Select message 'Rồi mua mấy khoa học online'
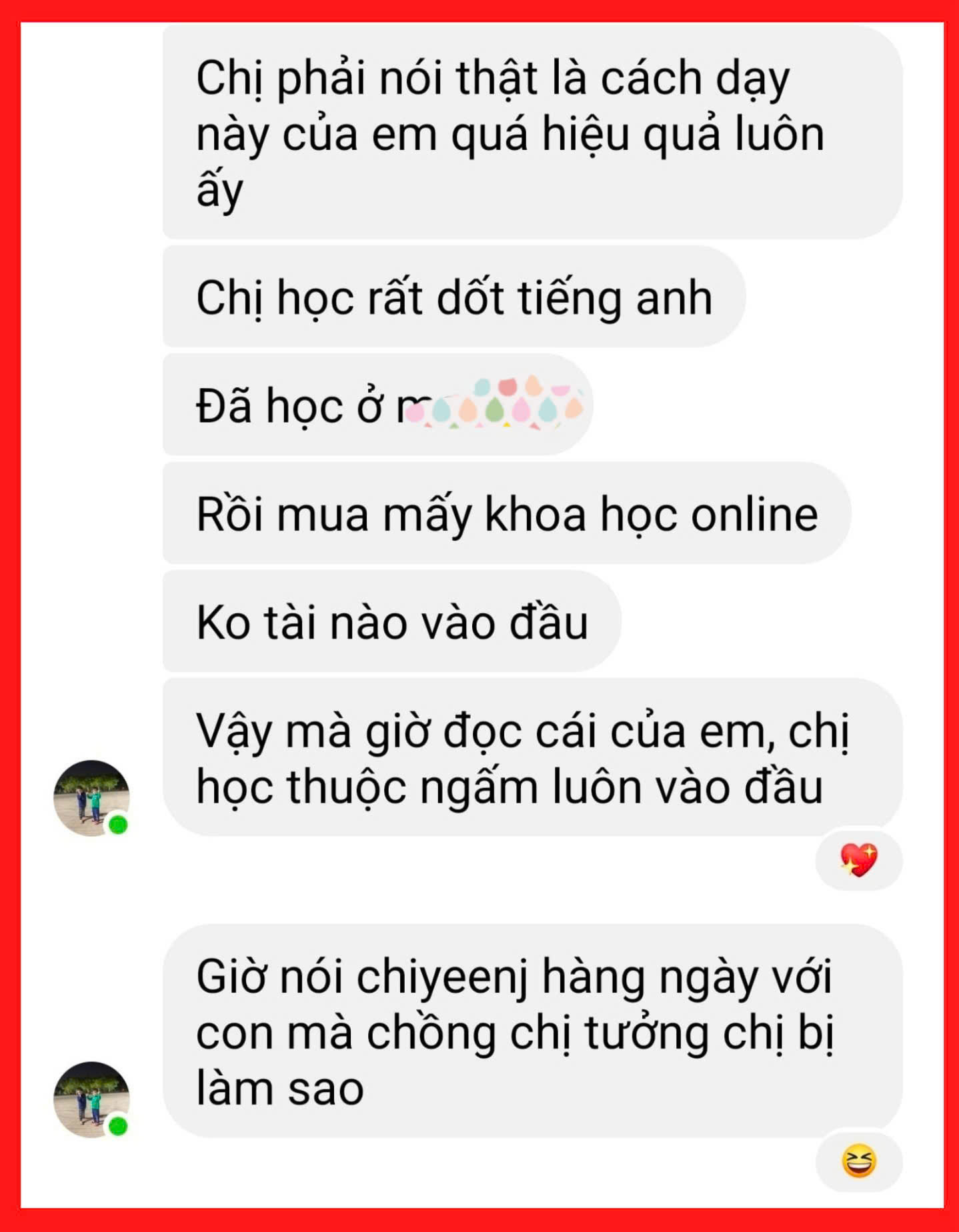The width and height of the screenshot is (959, 1232). pyautogui.click(x=507, y=513)
